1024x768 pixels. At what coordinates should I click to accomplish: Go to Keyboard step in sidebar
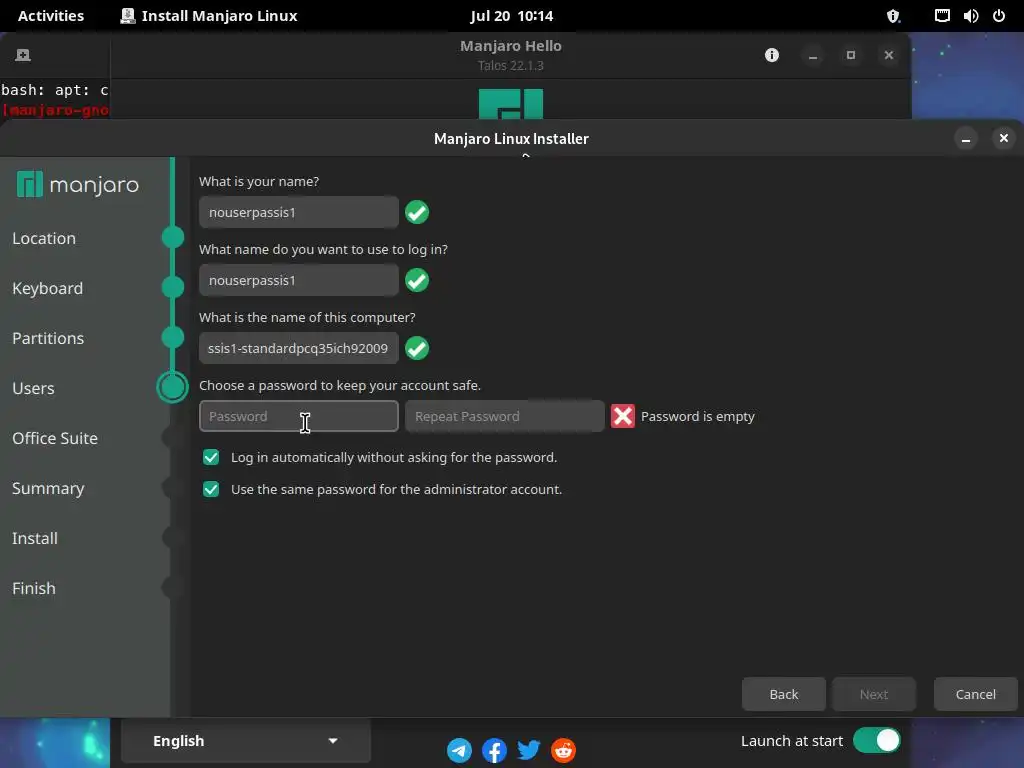48,288
